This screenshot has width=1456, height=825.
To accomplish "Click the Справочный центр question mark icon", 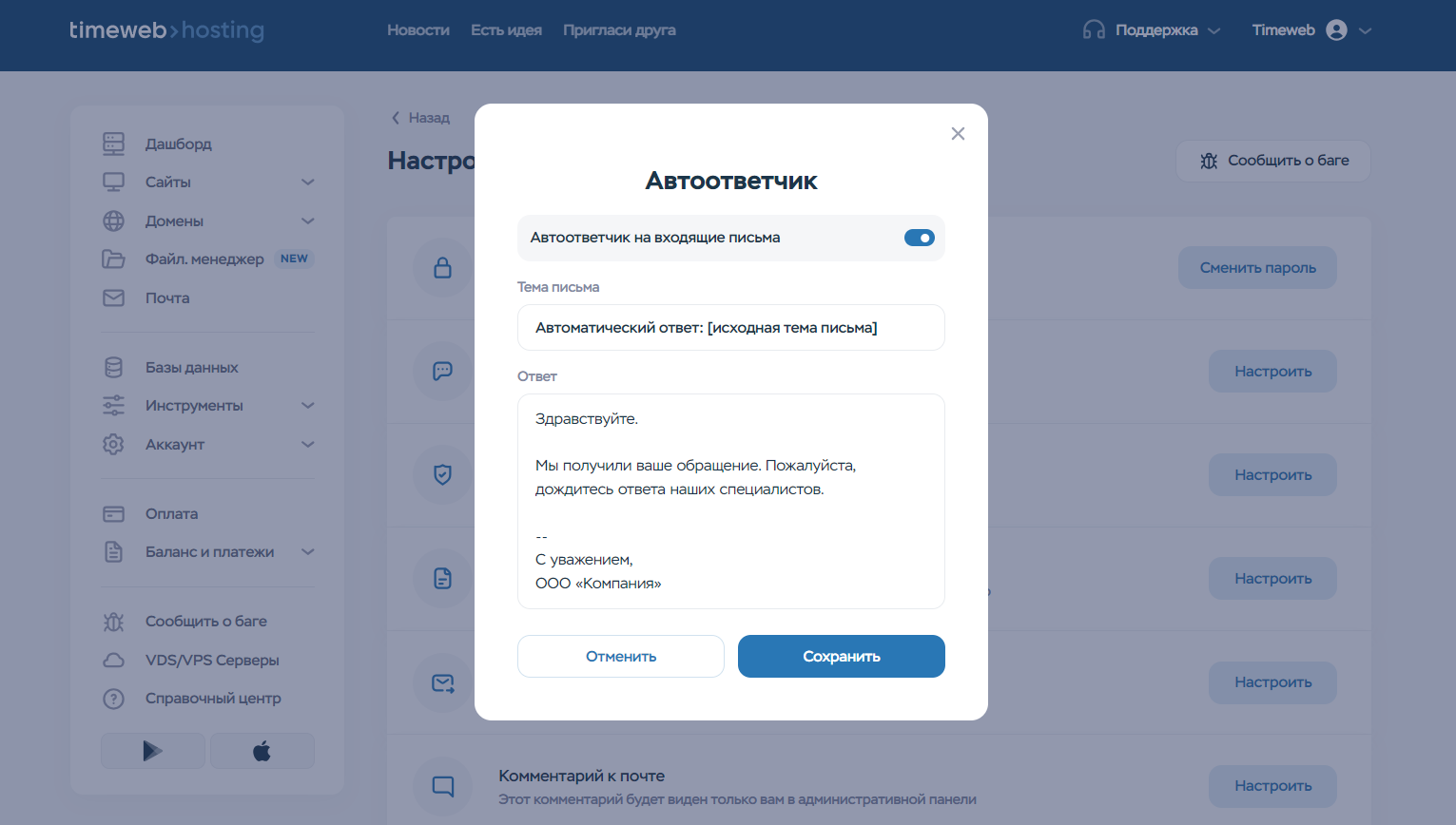I will pos(113,699).
